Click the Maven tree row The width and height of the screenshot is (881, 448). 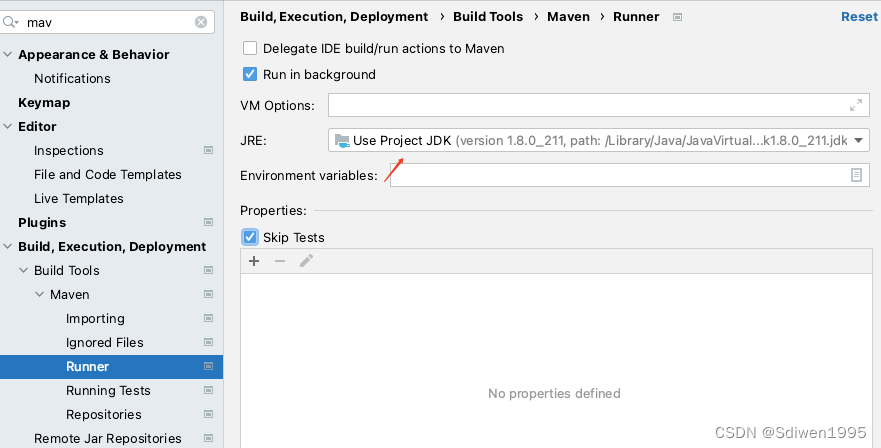[111, 295]
